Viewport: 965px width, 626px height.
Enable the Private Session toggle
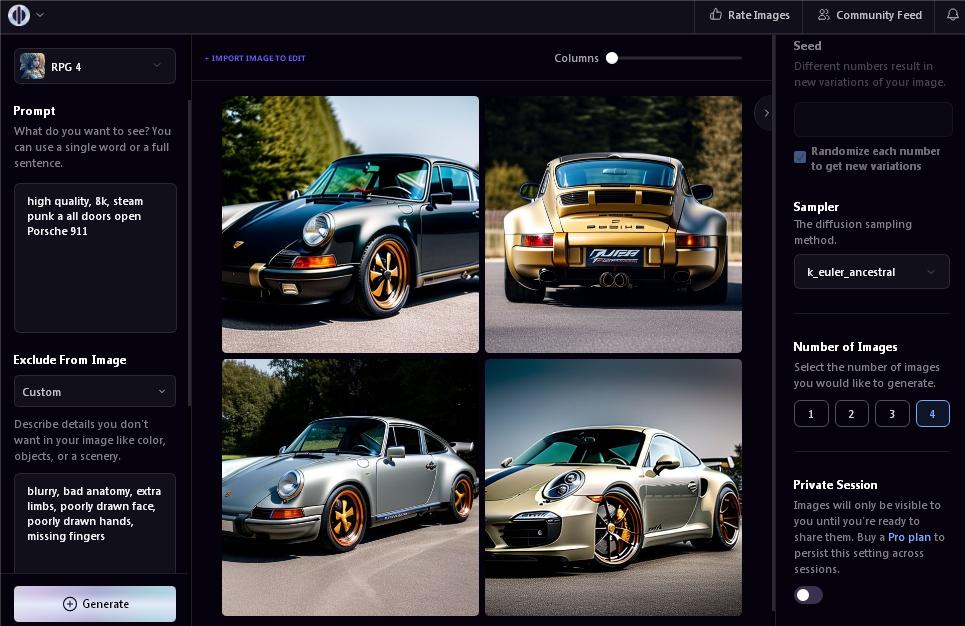click(x=808, y=595)
